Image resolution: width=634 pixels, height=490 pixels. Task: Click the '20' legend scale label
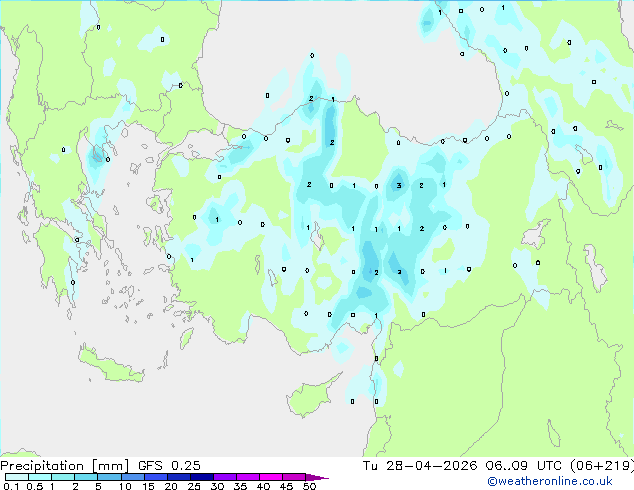tap(171, 486)
